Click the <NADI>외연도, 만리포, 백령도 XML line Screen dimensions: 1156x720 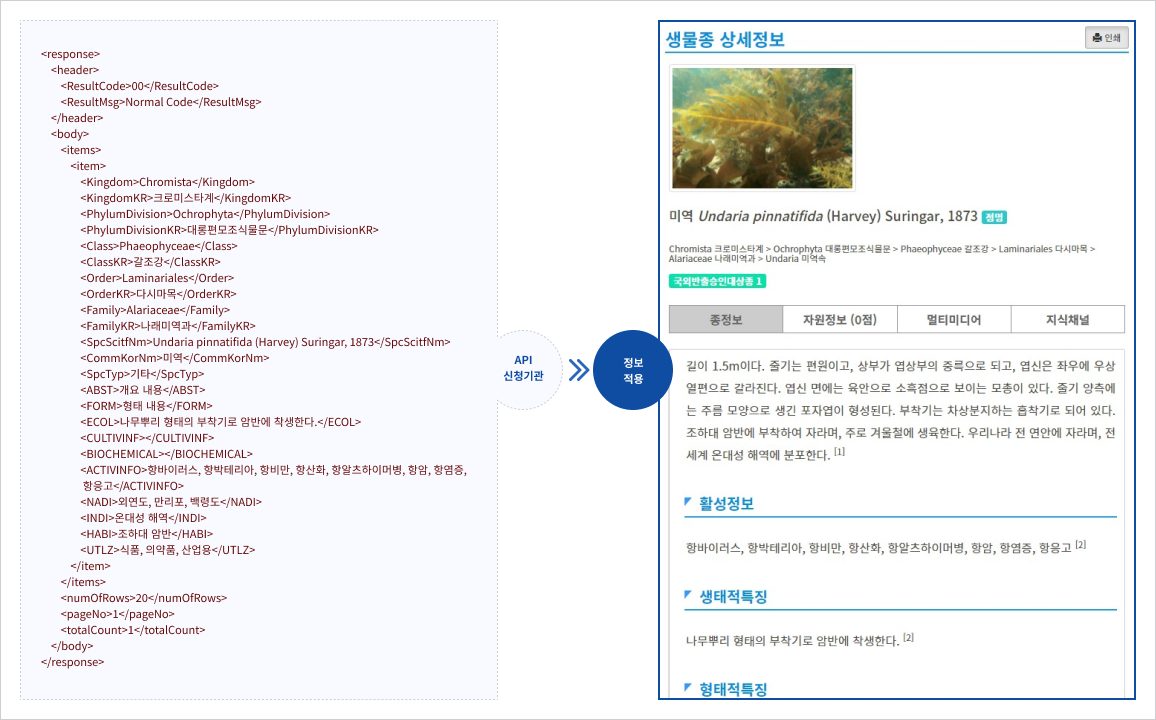(171, 503)
